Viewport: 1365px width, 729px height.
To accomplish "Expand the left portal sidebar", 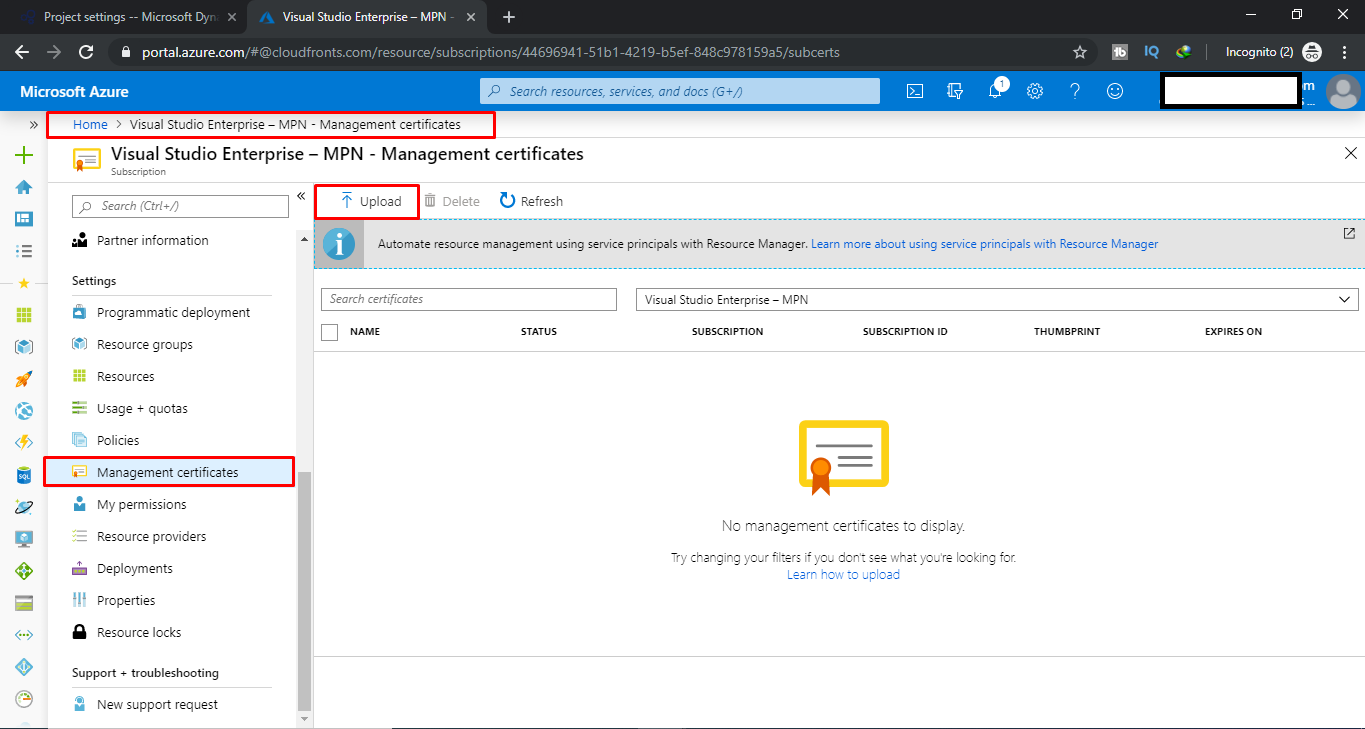I will [x=33, y=125].
